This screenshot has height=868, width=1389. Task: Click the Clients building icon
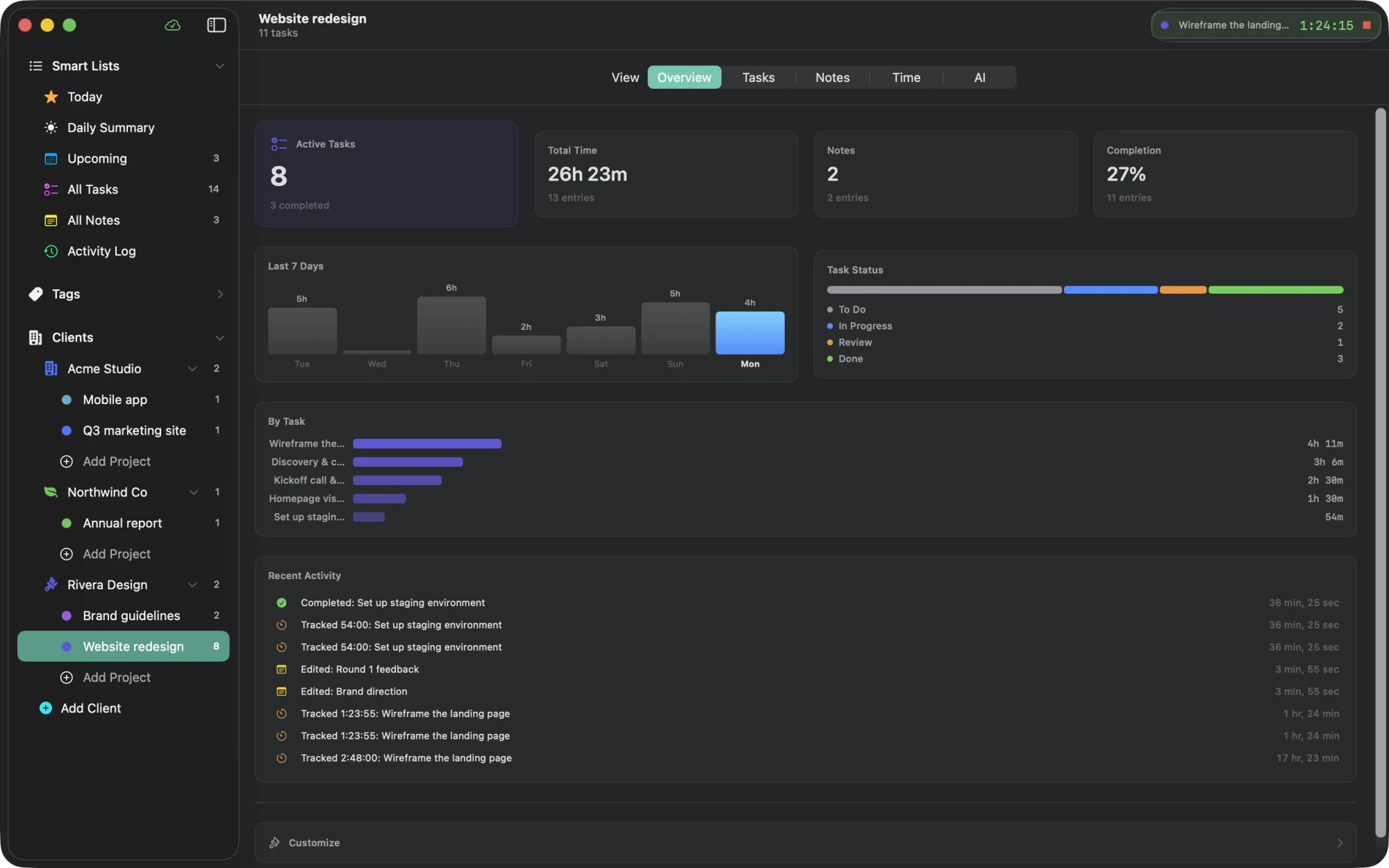pyautogui.click(x=35, y=337)
